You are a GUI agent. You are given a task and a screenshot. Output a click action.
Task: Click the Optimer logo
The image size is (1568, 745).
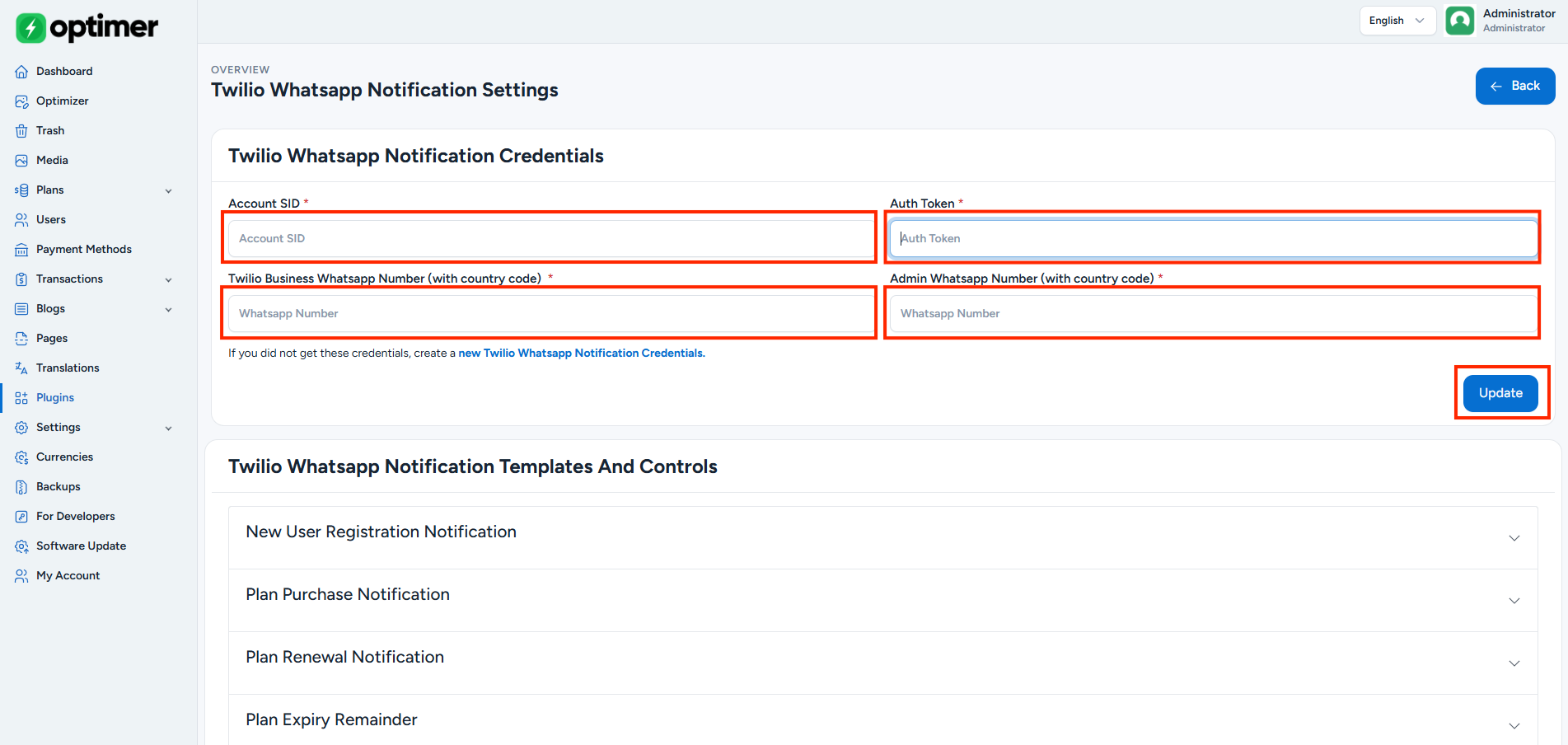pyautogui.click(x=87, y=28)
